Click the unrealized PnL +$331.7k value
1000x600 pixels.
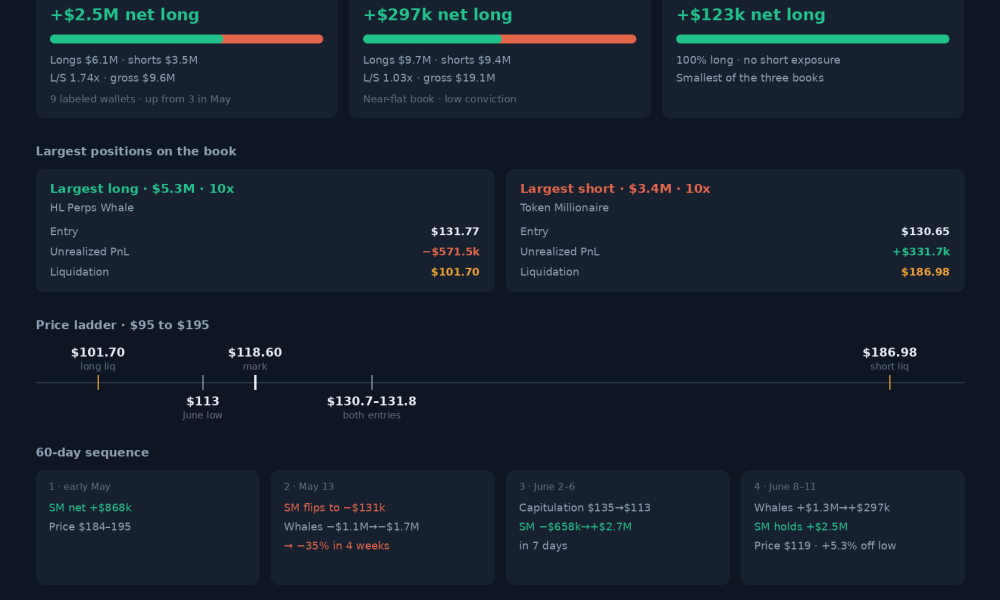pyautogui.click(x=921, y=252)
